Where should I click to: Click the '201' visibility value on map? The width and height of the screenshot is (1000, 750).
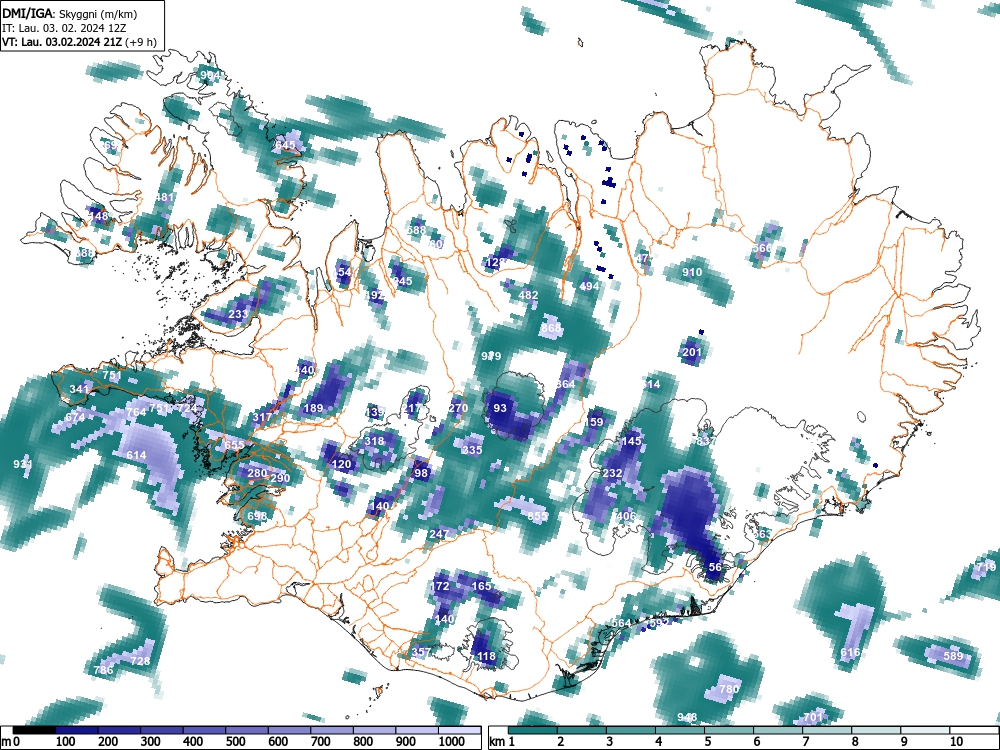[x=692, y=352]
